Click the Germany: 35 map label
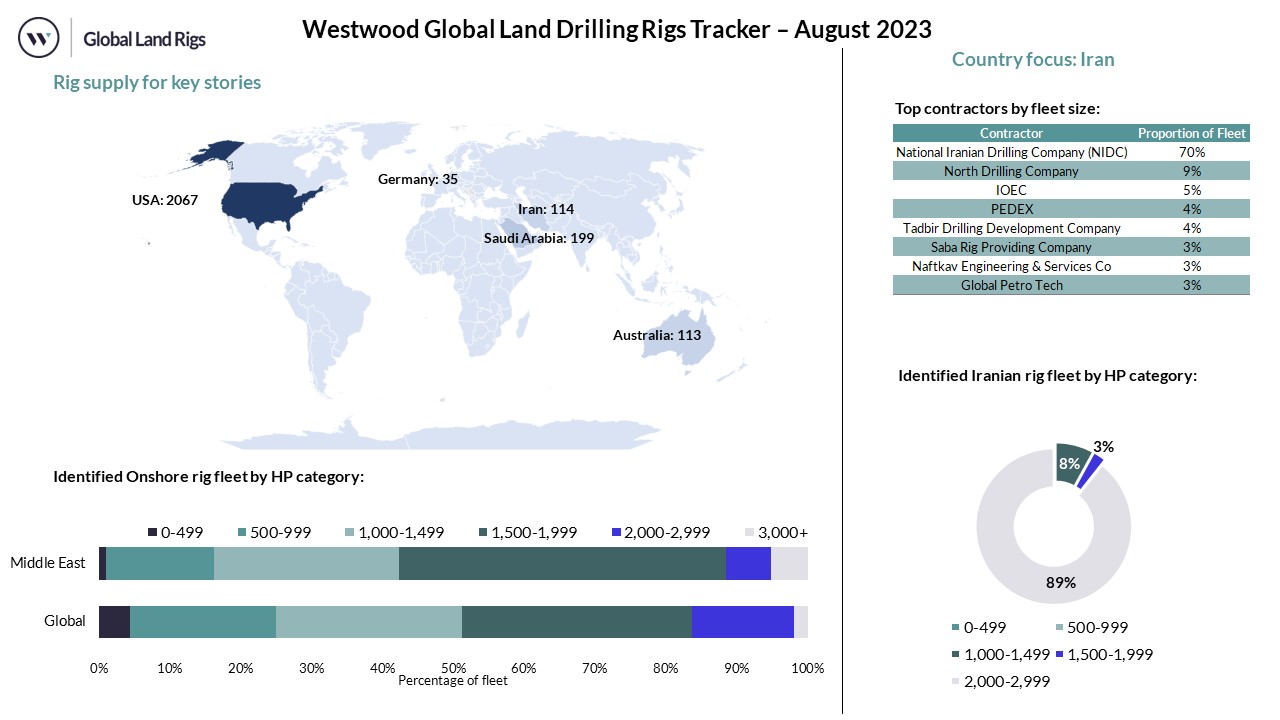1280x720 pixels. tap(417, 179)
